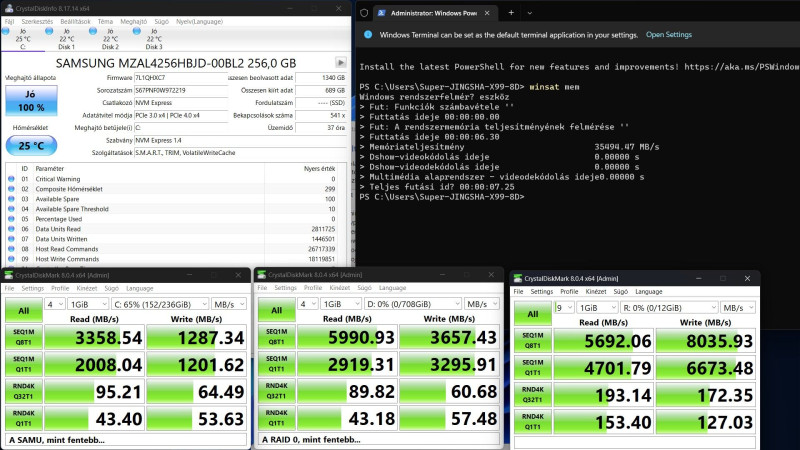Open the Fájl menu in CrystalDiskInfo
Viewport: 800px width, 450px height.
click(x=9, y=21)
